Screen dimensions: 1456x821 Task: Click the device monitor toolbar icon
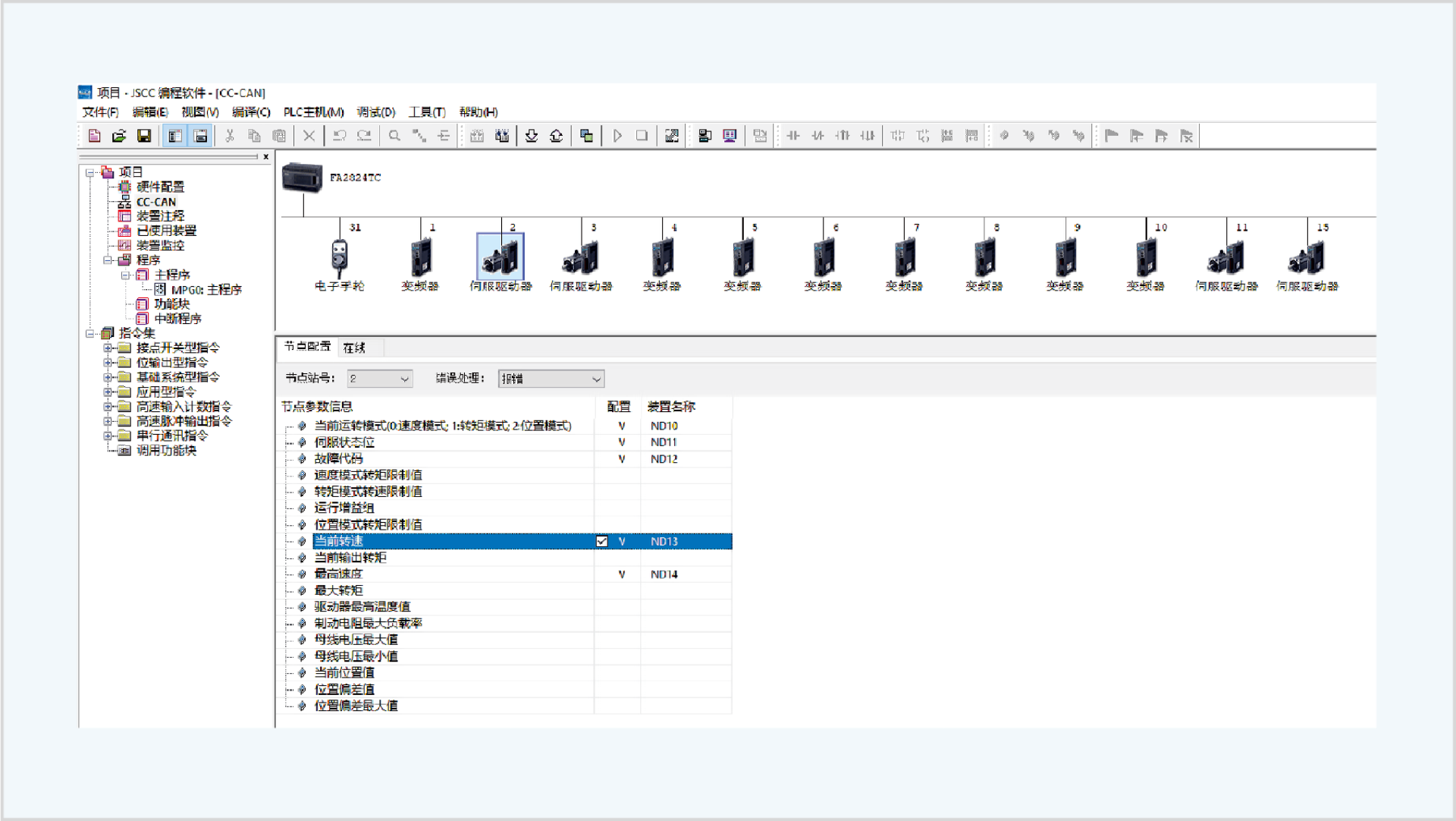[728, 135]
